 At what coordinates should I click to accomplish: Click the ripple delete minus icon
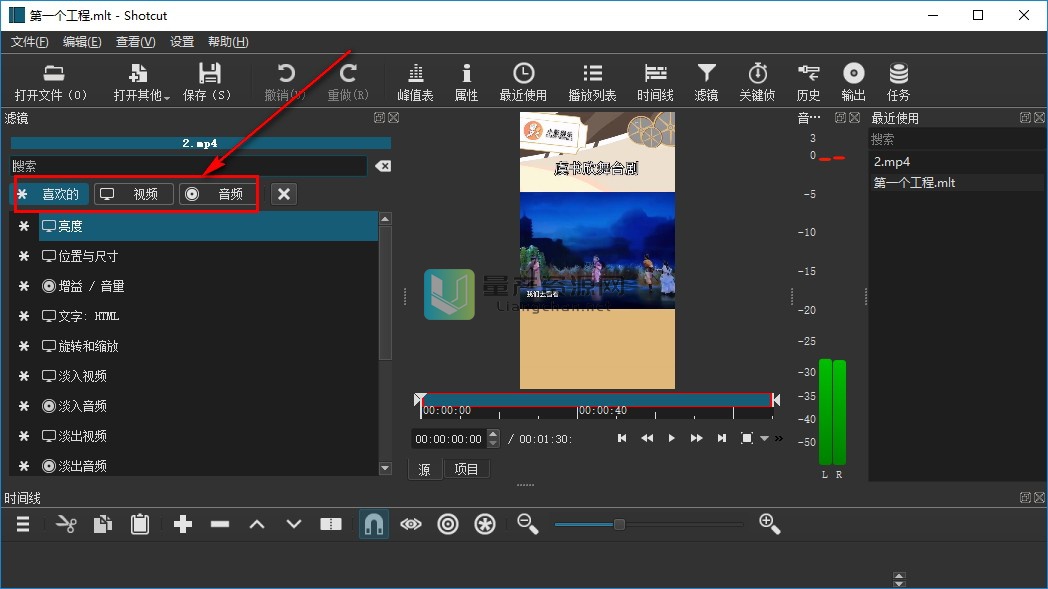pyautogui.click(x=220, y=524)
